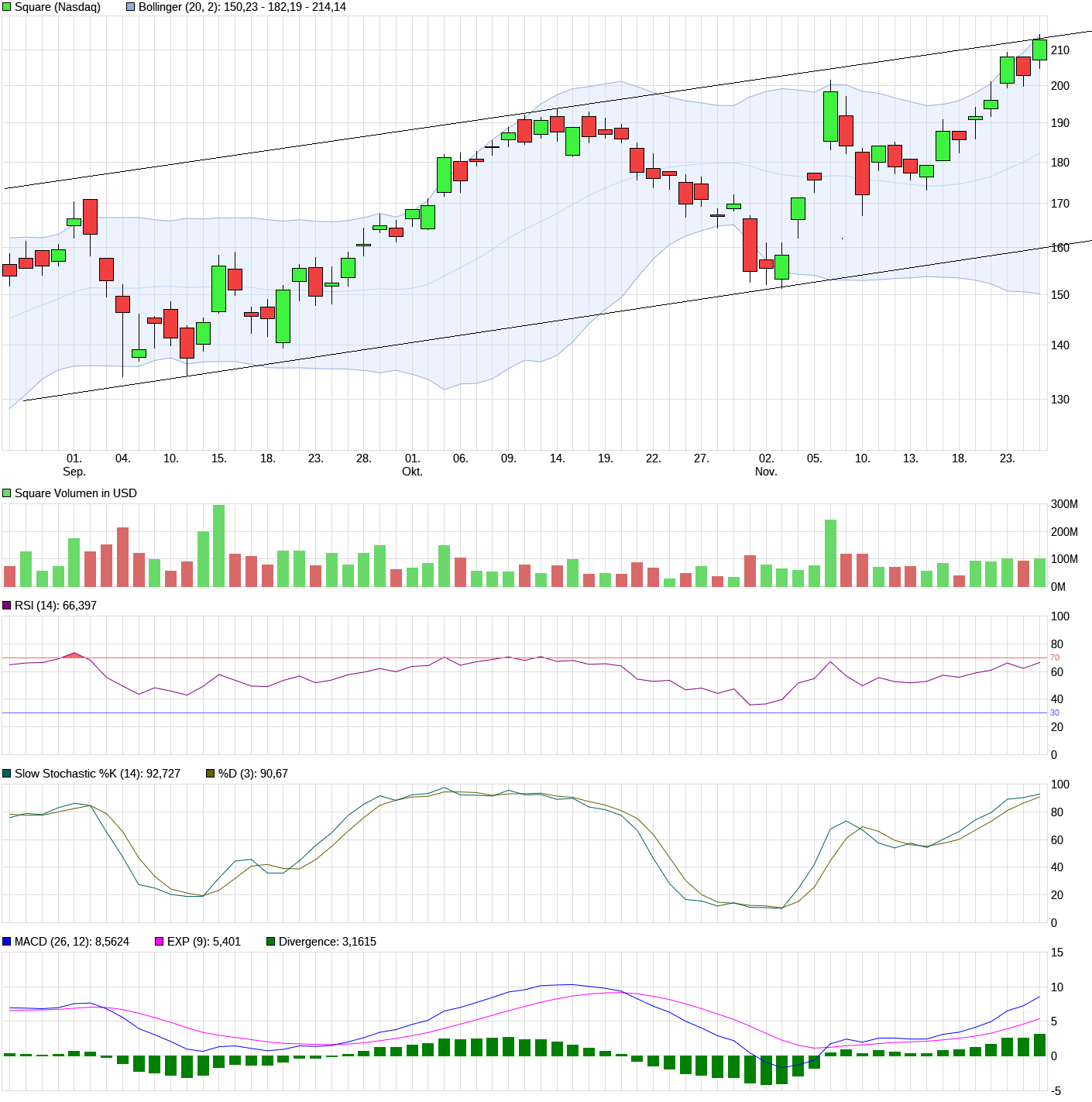The width and height of the screenshot is (1092, 1102).
Task: Click the last green candlestick near 210
Action: pyautogui.click(x=1039, y=50)
